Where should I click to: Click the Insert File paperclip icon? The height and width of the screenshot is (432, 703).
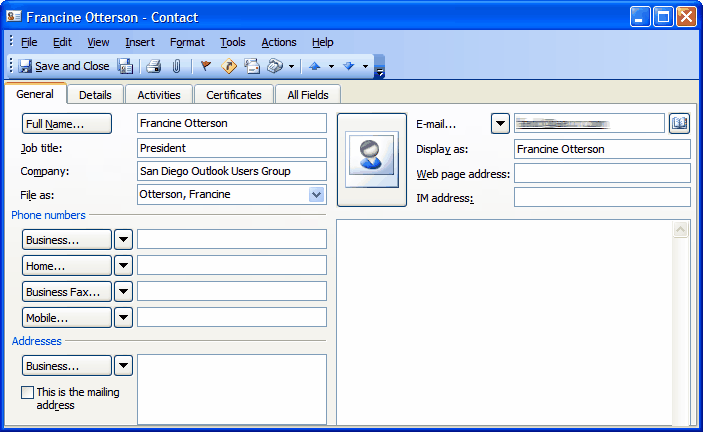point(177,66)
